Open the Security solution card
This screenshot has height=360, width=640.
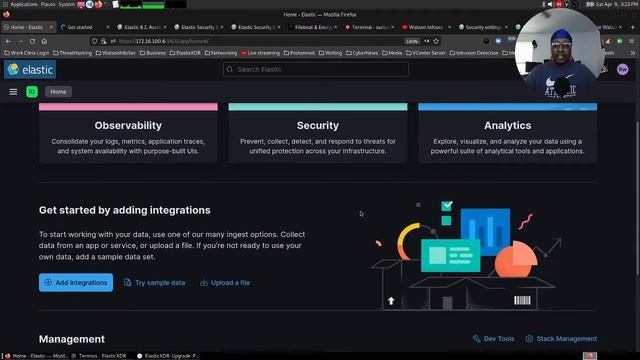(318, 133)
